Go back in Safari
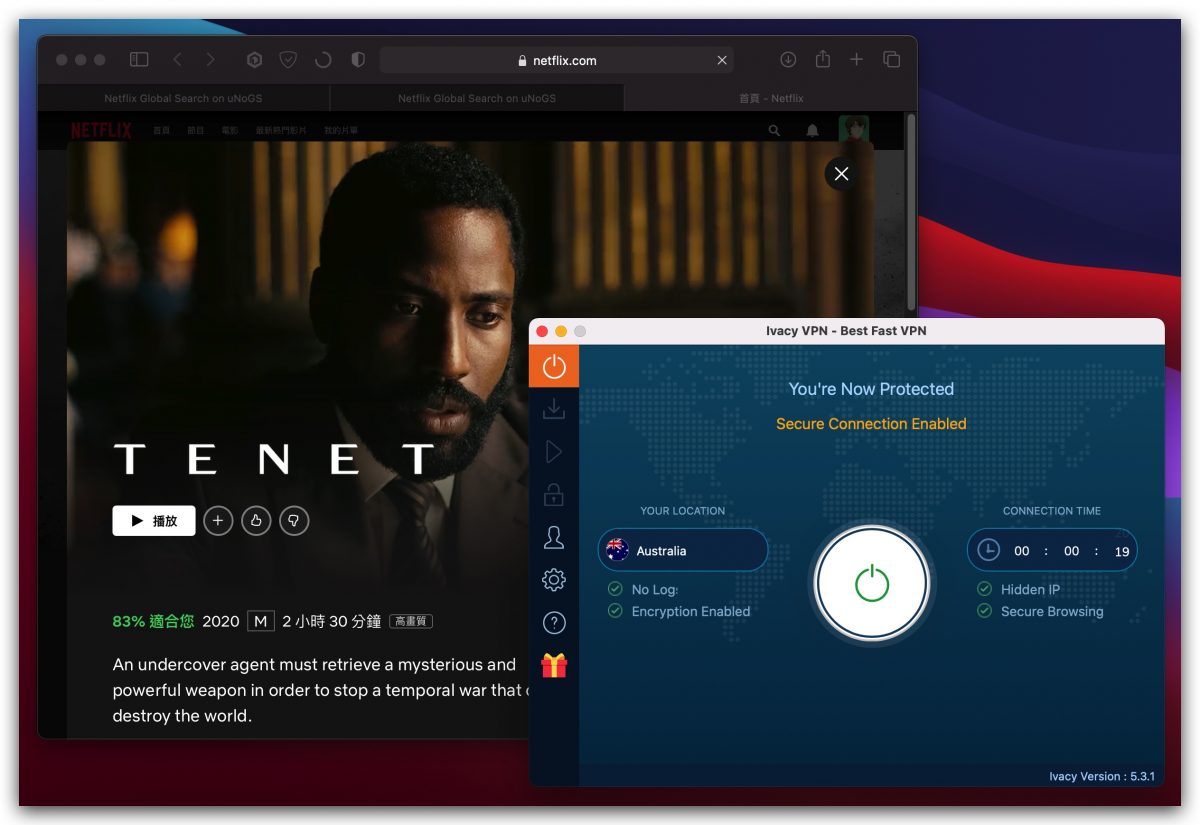 point(178,60)
